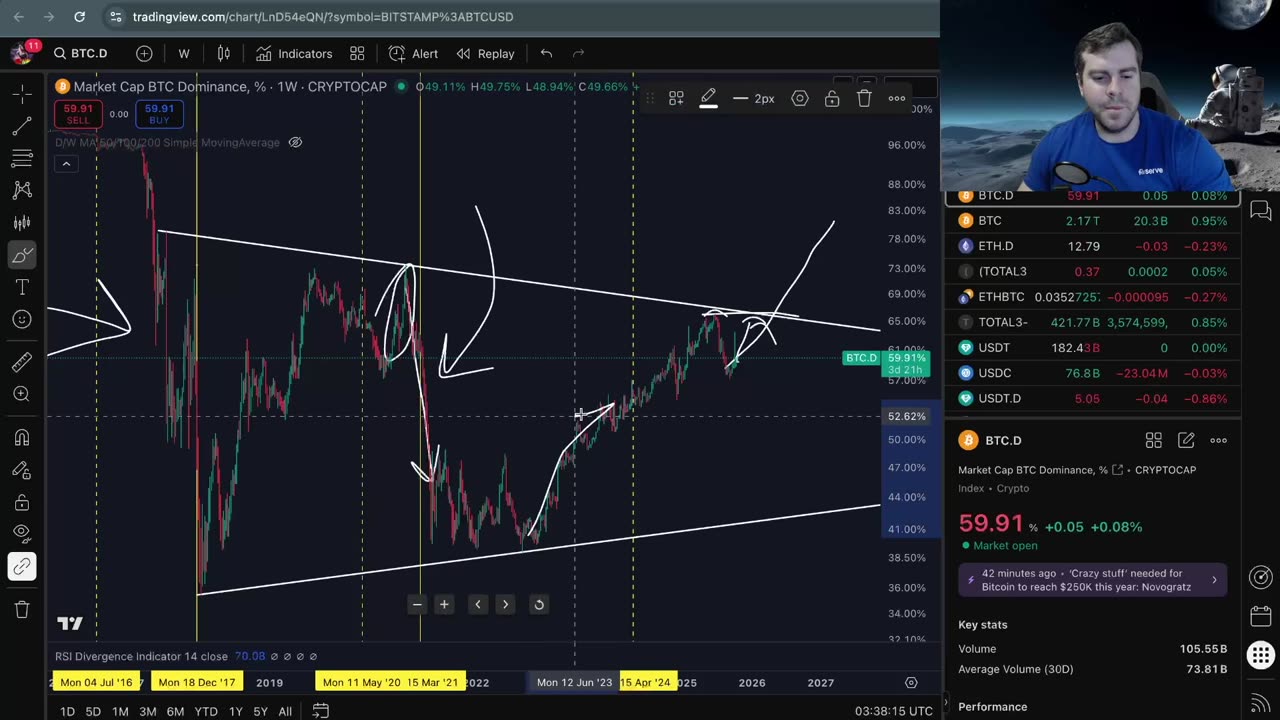
Task: Collapse the indicator legend chevron
Action: click(66, 164)
